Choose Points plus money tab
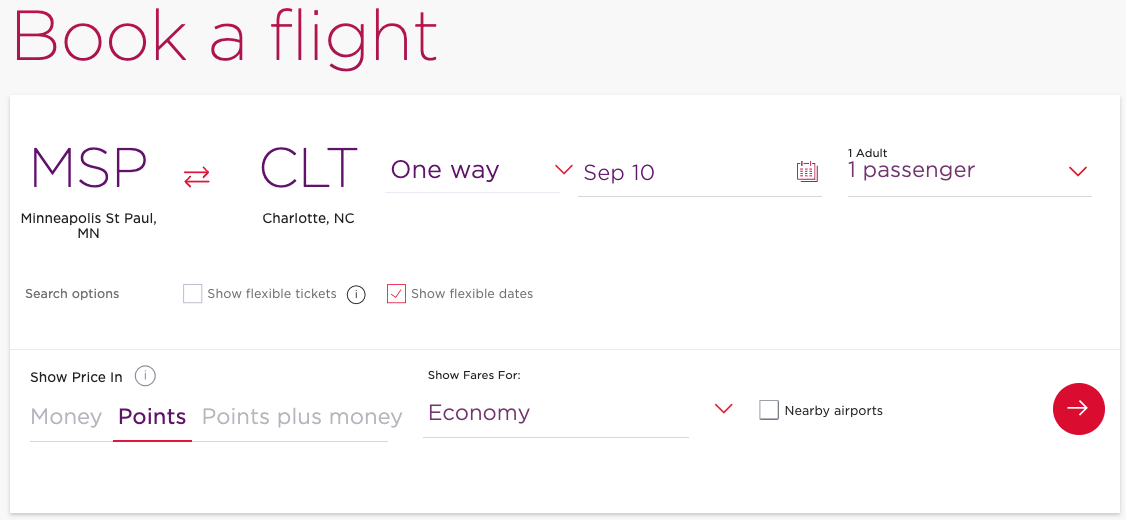 302,417
